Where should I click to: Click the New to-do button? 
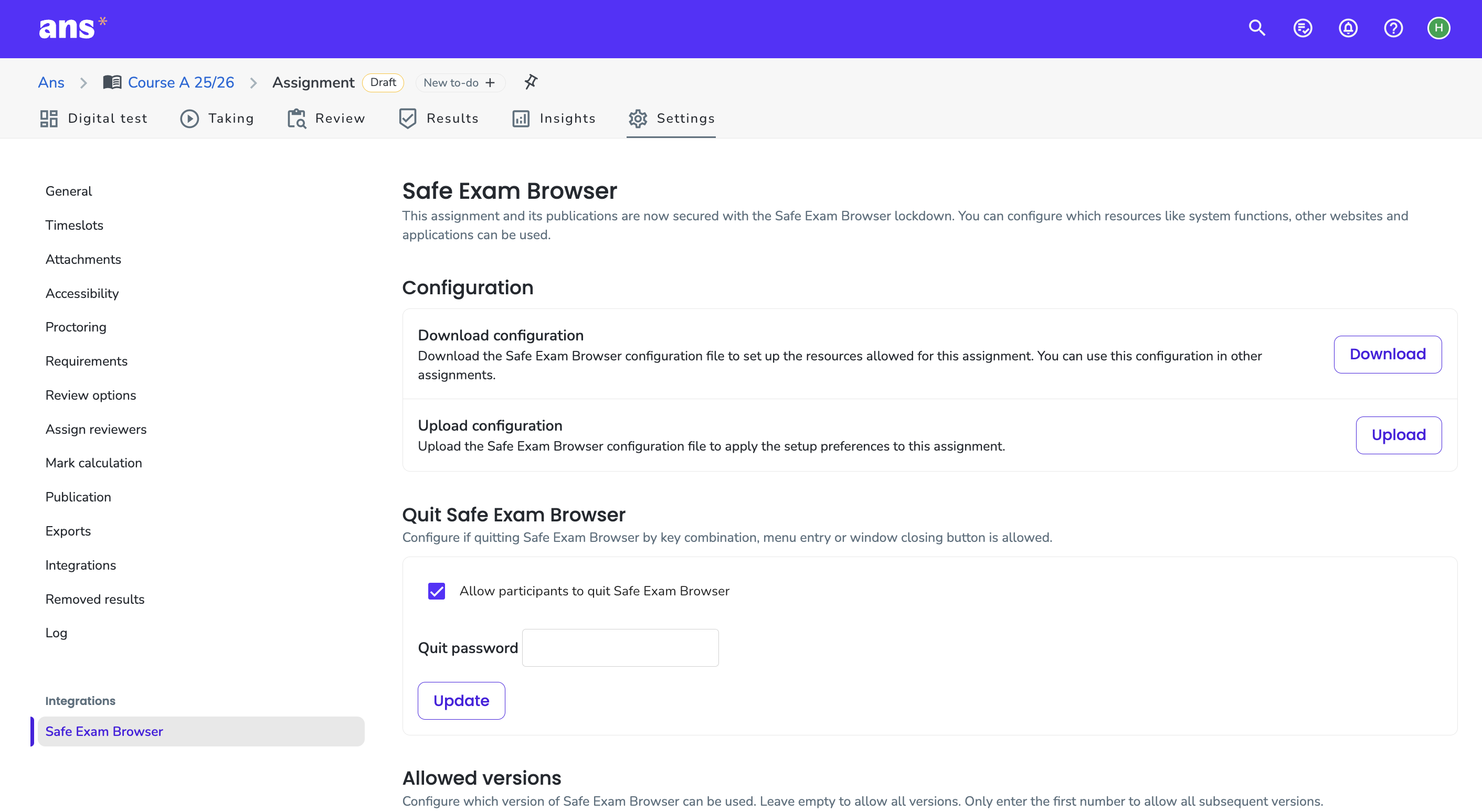coord(460,83)
